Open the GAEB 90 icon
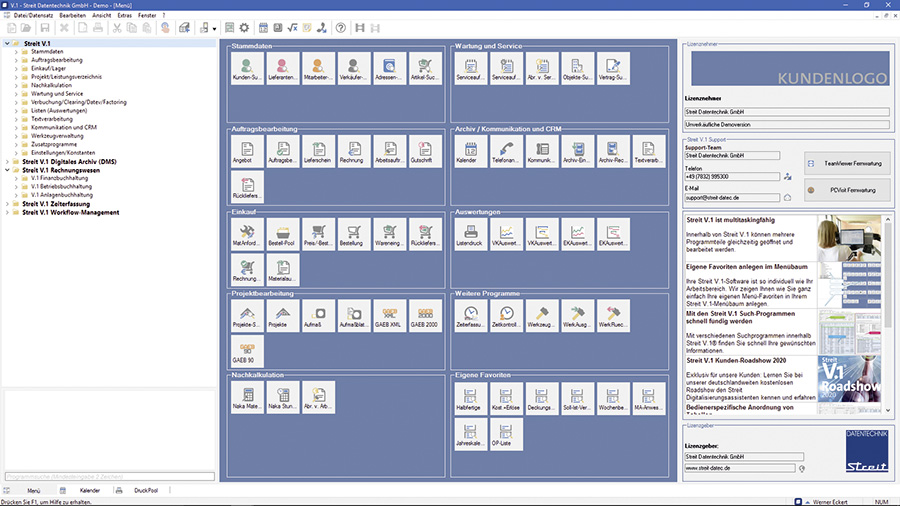This screenshot has width=900, height=506. coord(247,351)
